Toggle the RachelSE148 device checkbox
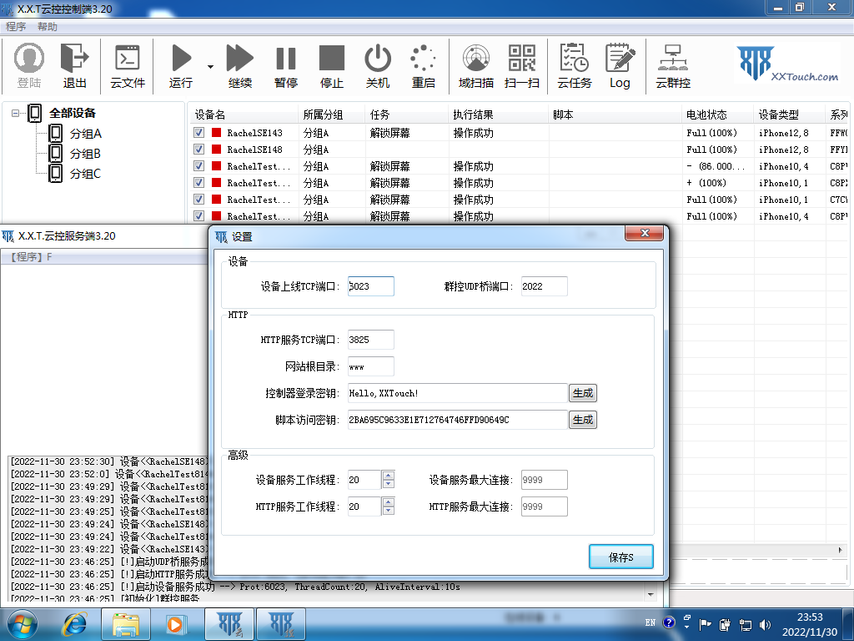Screen dimensions: 854x641 (199, 150)
